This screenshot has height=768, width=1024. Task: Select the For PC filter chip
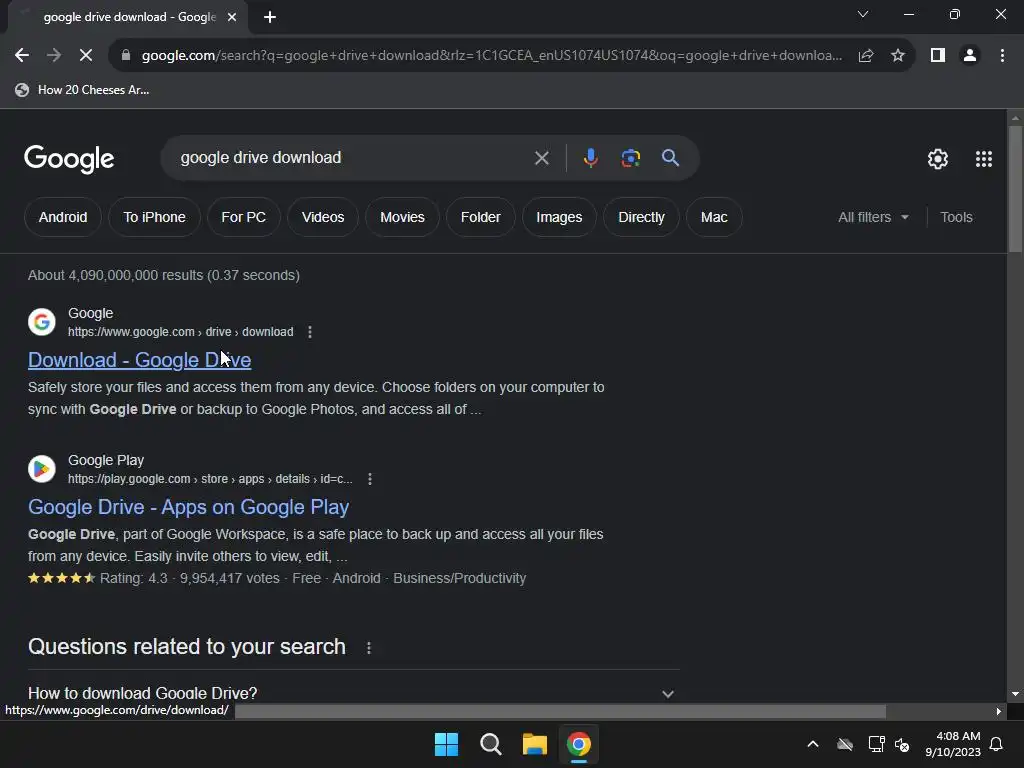244,217
